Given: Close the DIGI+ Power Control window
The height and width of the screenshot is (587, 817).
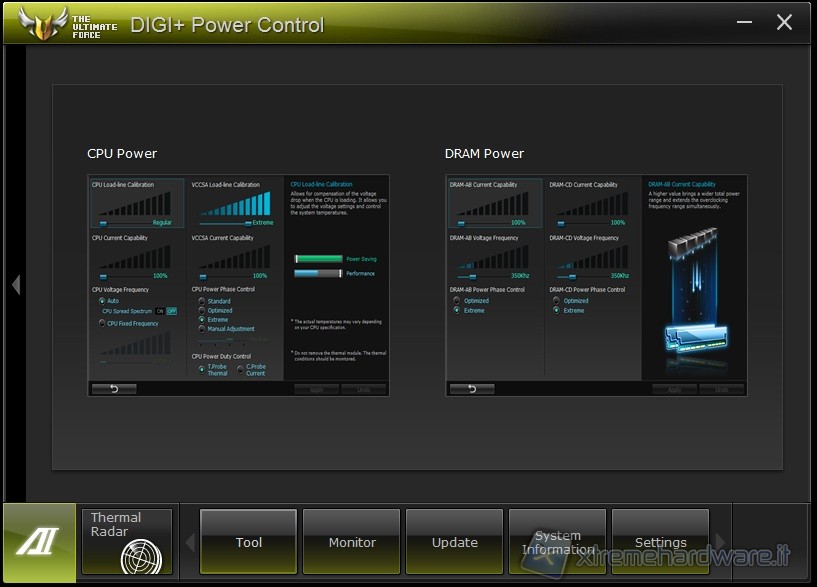Looking at the screenshot, I should tap(785, 22).
